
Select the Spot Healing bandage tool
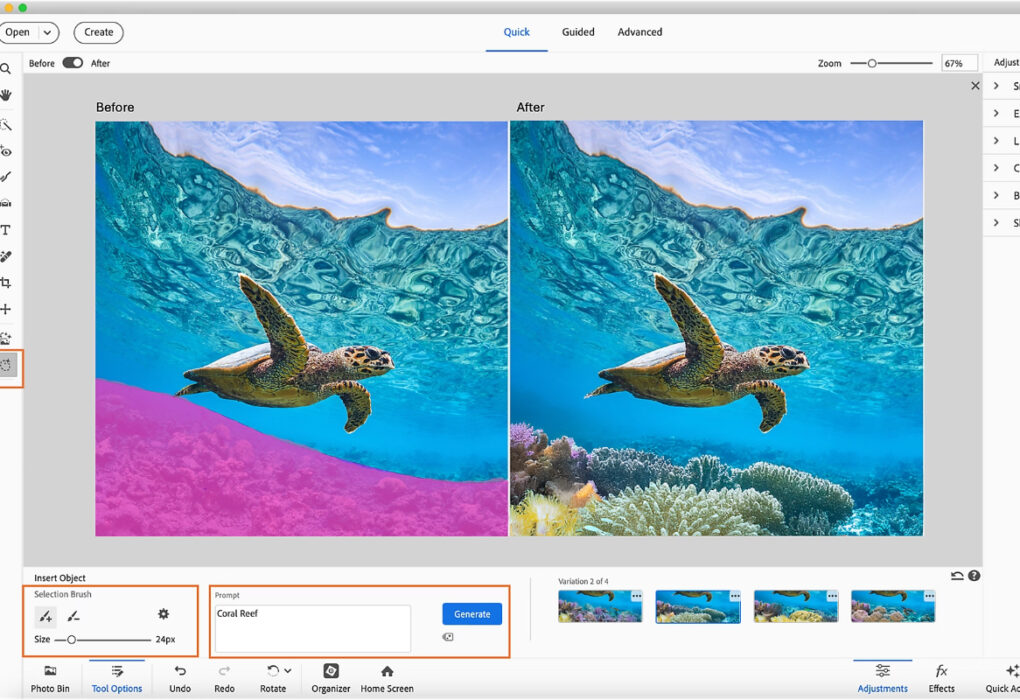point(6,256)
